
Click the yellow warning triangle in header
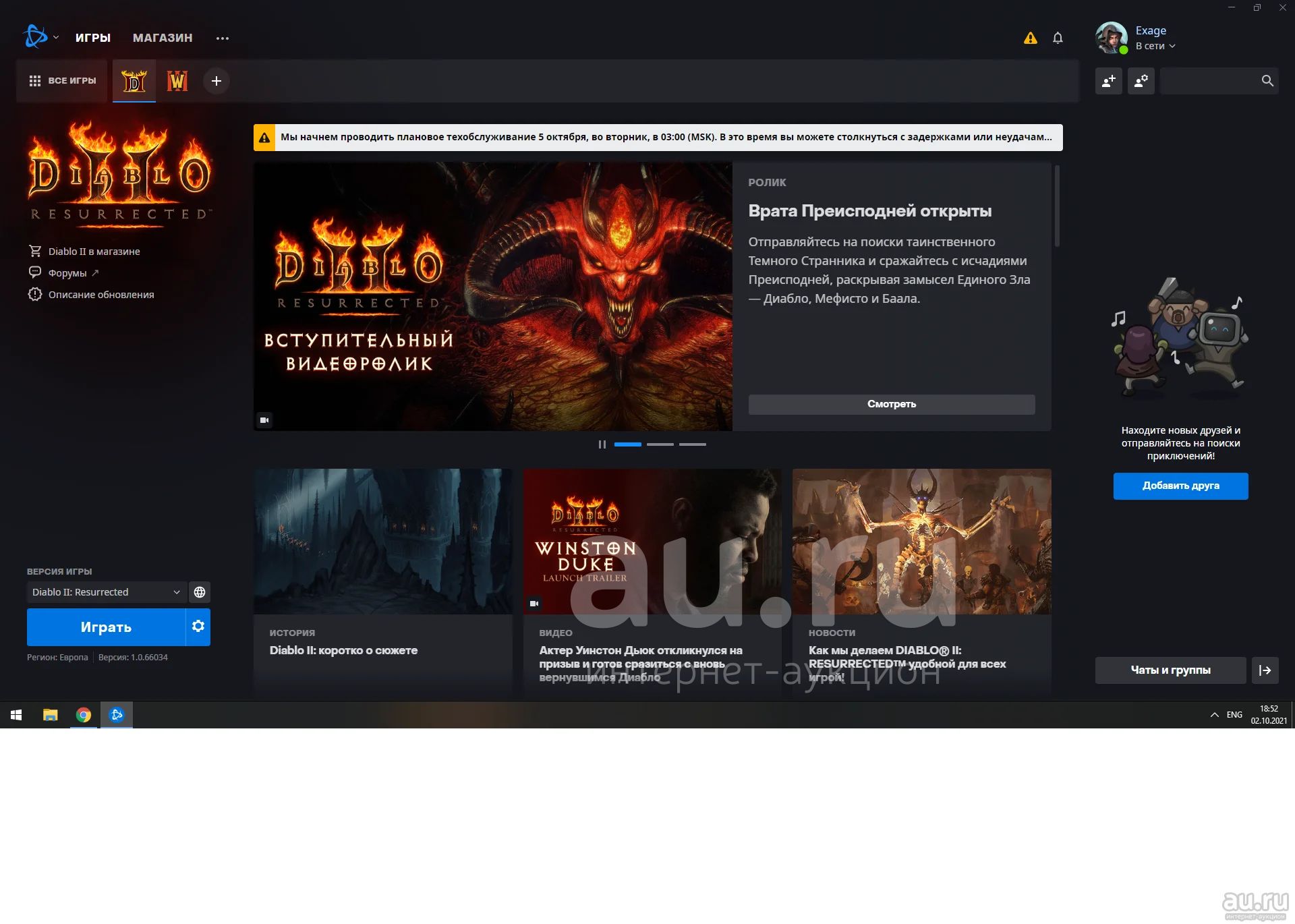click(1030, 38)
